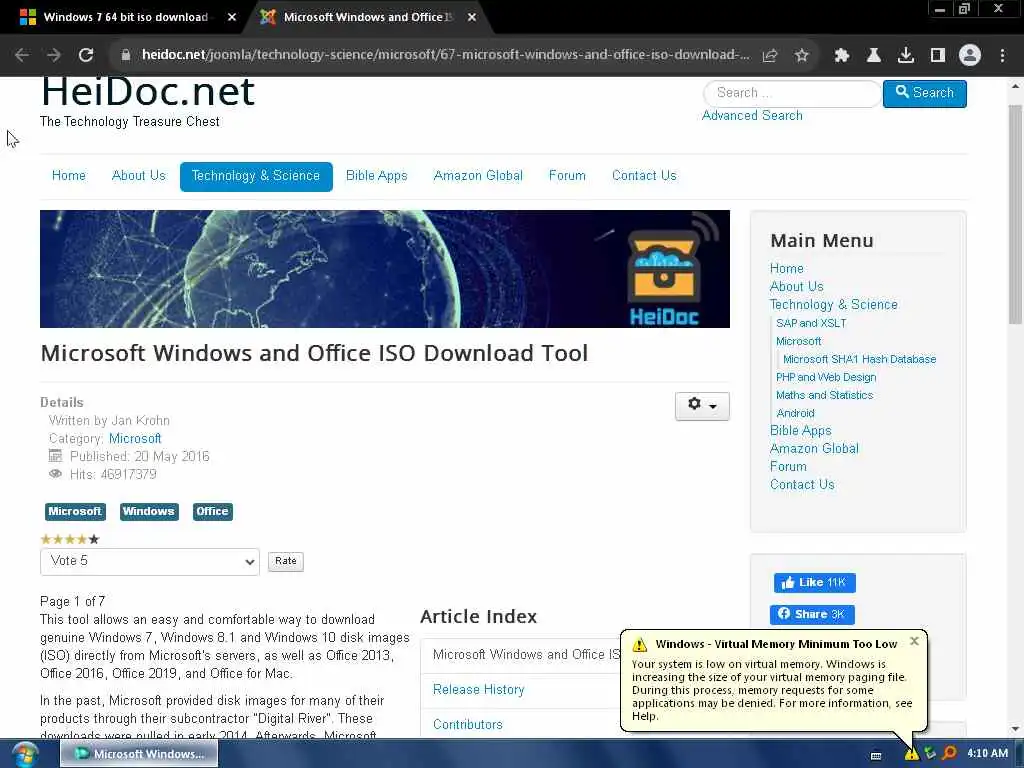Image resolution: width=1024 pixels, height=768 pixels.
Task: Click the on-screen keyboard tray icon
Action: click(876, 756)
